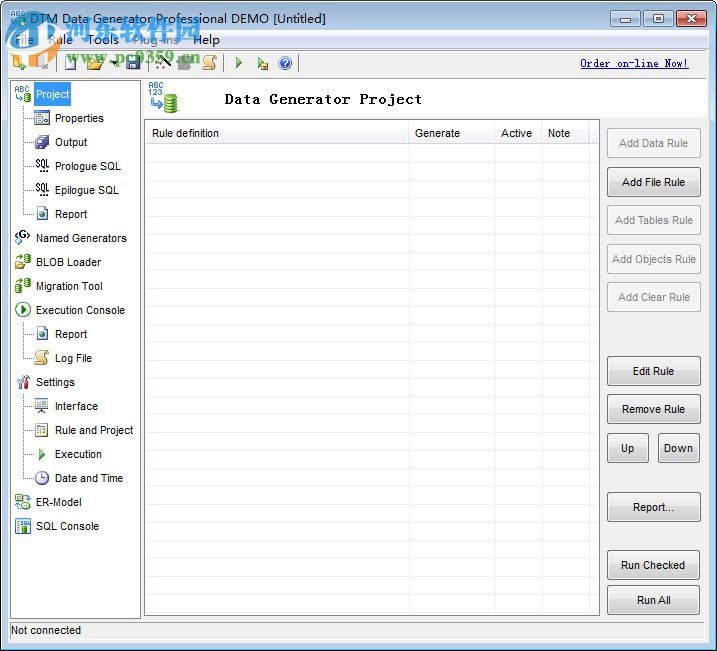
Task: Follow the Order on-line Now! link
Action: pos(634,64)
